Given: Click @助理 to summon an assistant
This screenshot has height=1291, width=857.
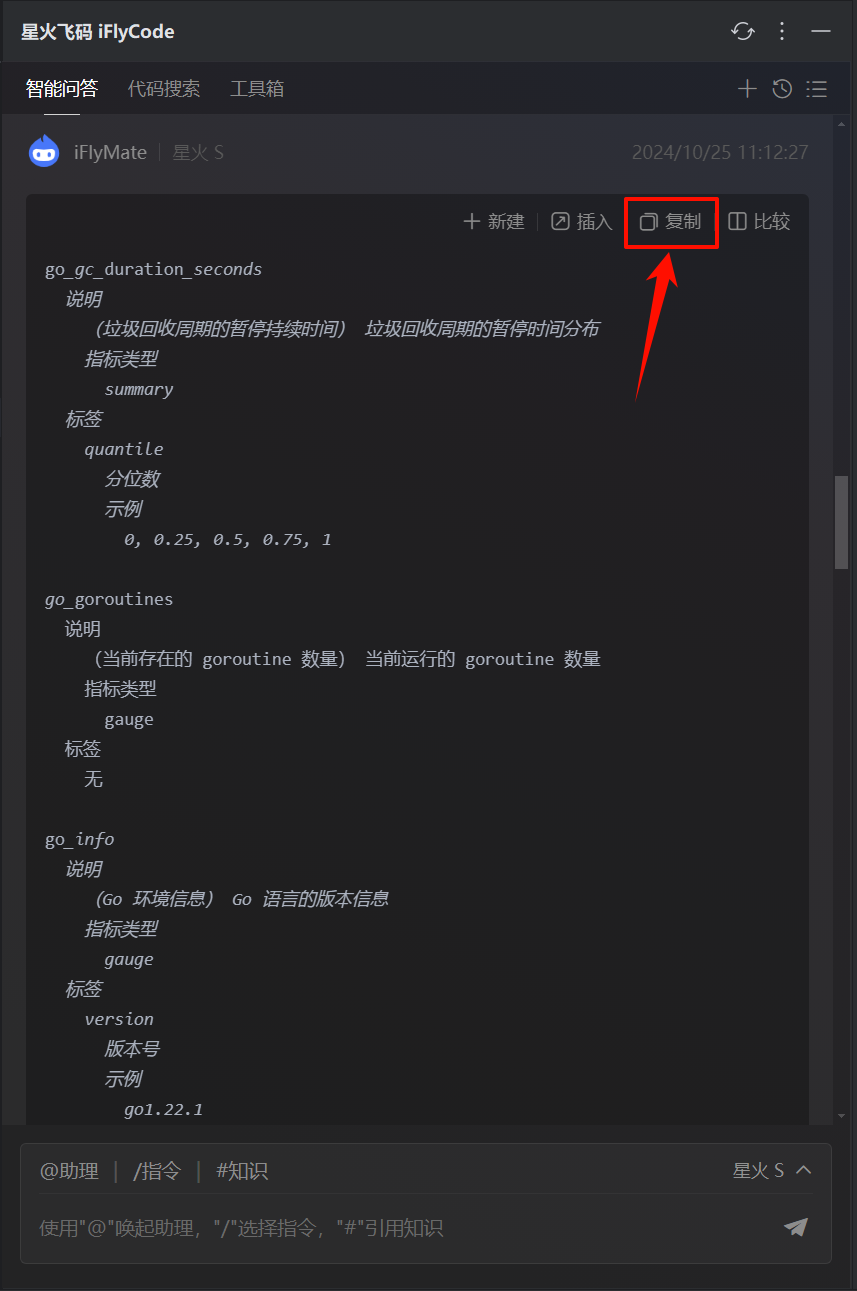Looking at the screenshot, I should coord(69,1171).
